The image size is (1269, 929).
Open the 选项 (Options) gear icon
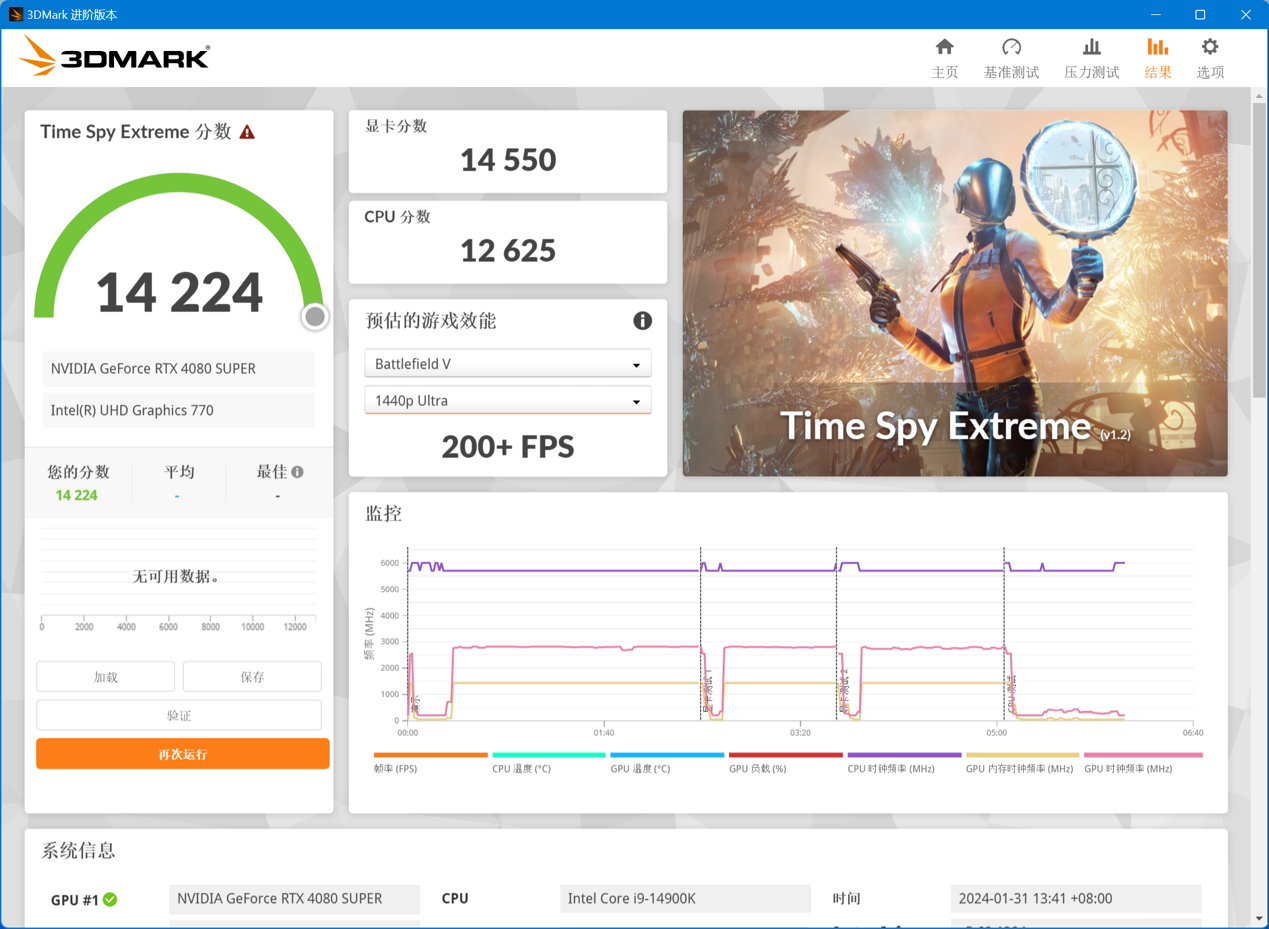1209,56
